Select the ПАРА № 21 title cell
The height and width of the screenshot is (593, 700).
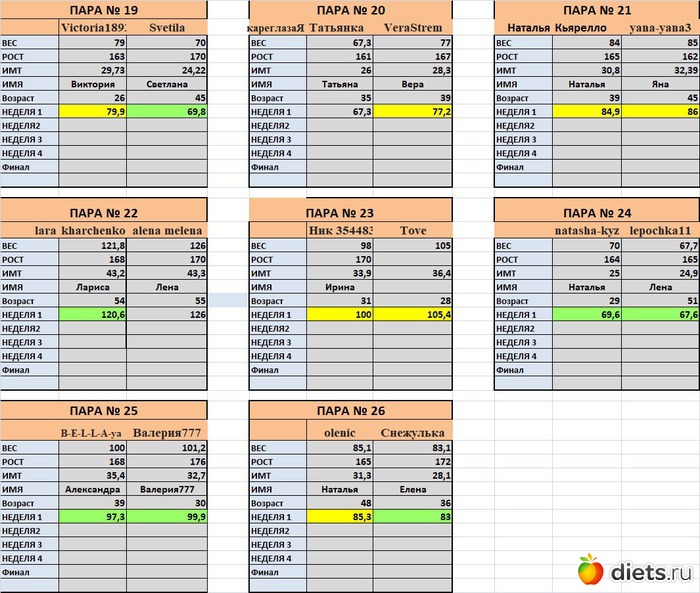tap(596, 10)
